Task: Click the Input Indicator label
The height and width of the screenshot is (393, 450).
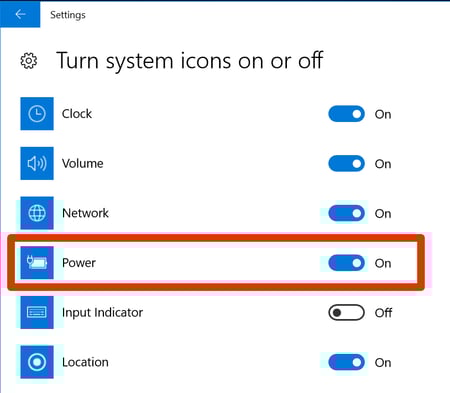Action: [102, 312]
